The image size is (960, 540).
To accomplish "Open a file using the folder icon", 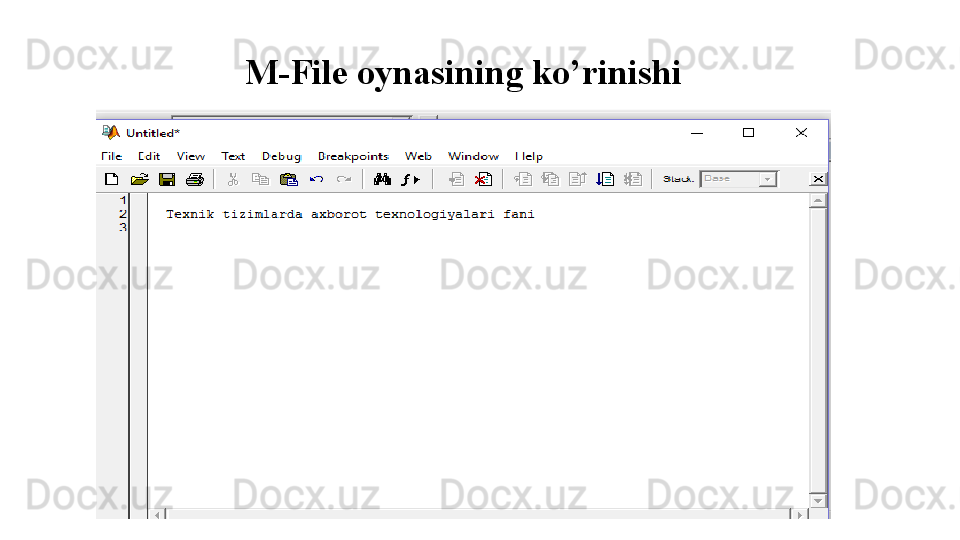I will click(140, 179).
